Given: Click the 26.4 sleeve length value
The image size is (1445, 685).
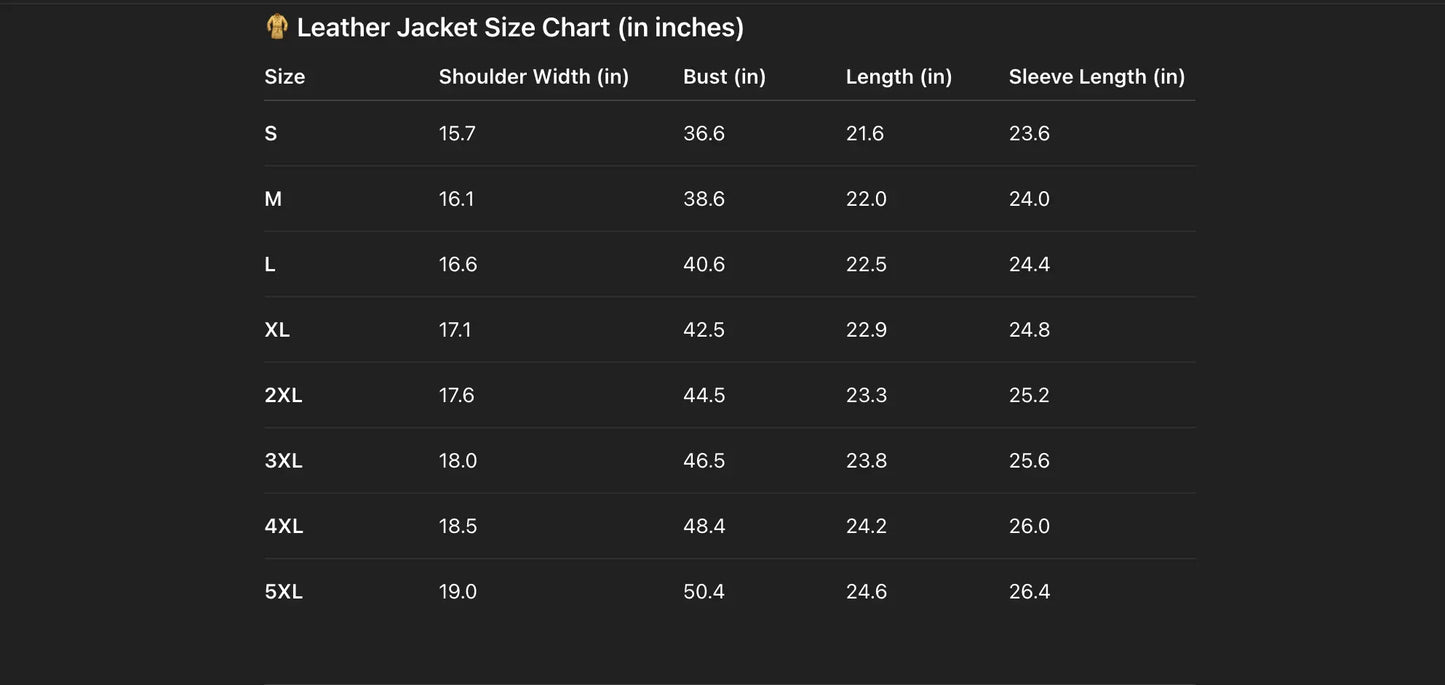Looking at the screenshot, I should click(x=1029, y=592).
